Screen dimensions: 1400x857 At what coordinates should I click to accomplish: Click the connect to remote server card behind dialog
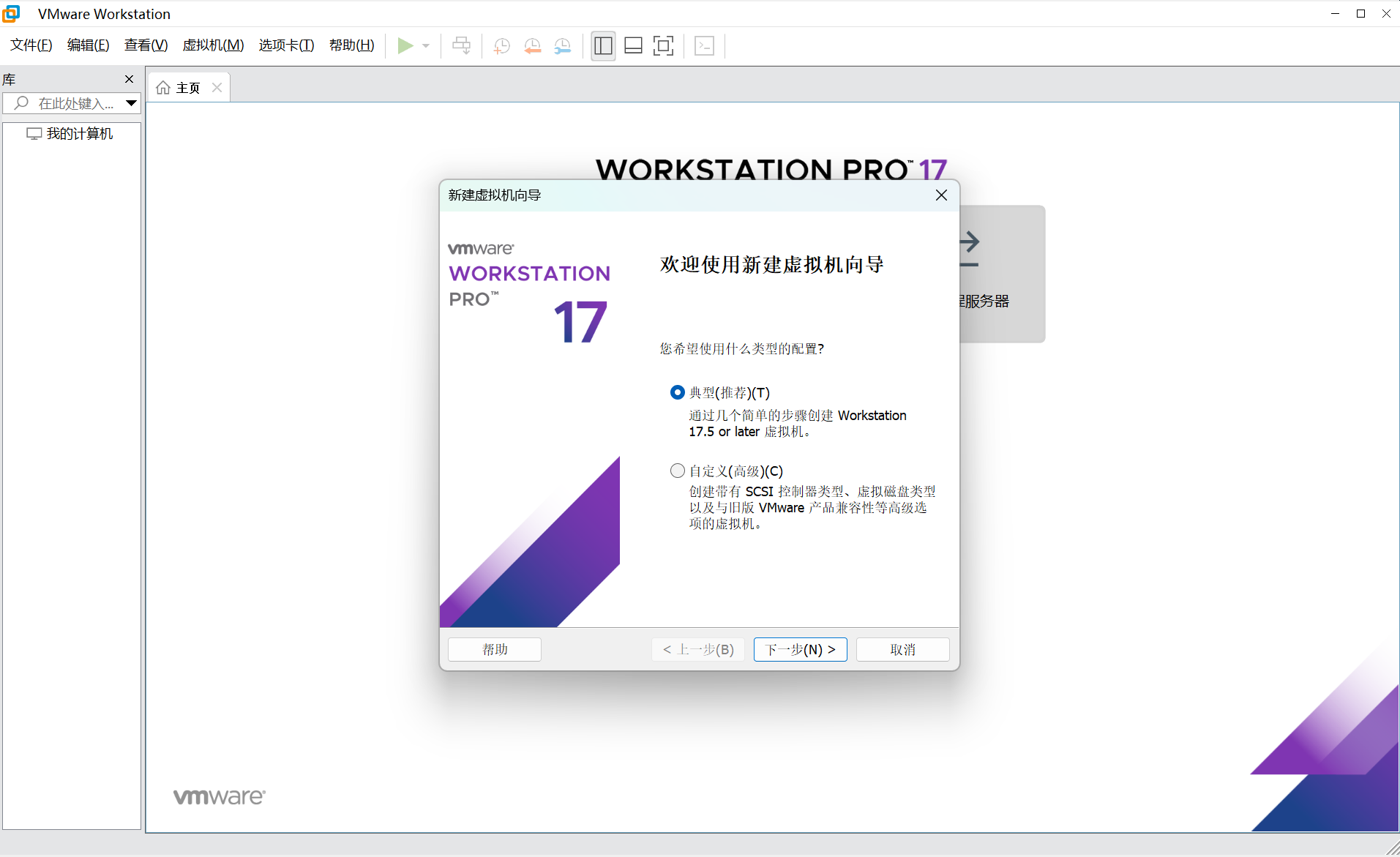point(1003,274)
